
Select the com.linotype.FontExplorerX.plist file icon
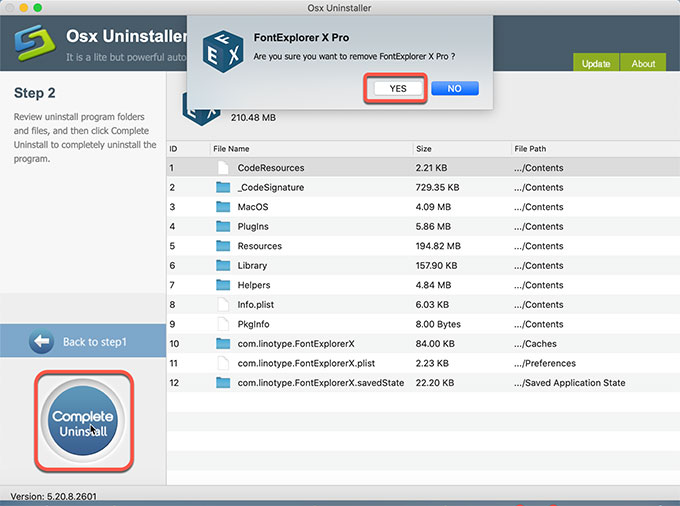[223, 363]
